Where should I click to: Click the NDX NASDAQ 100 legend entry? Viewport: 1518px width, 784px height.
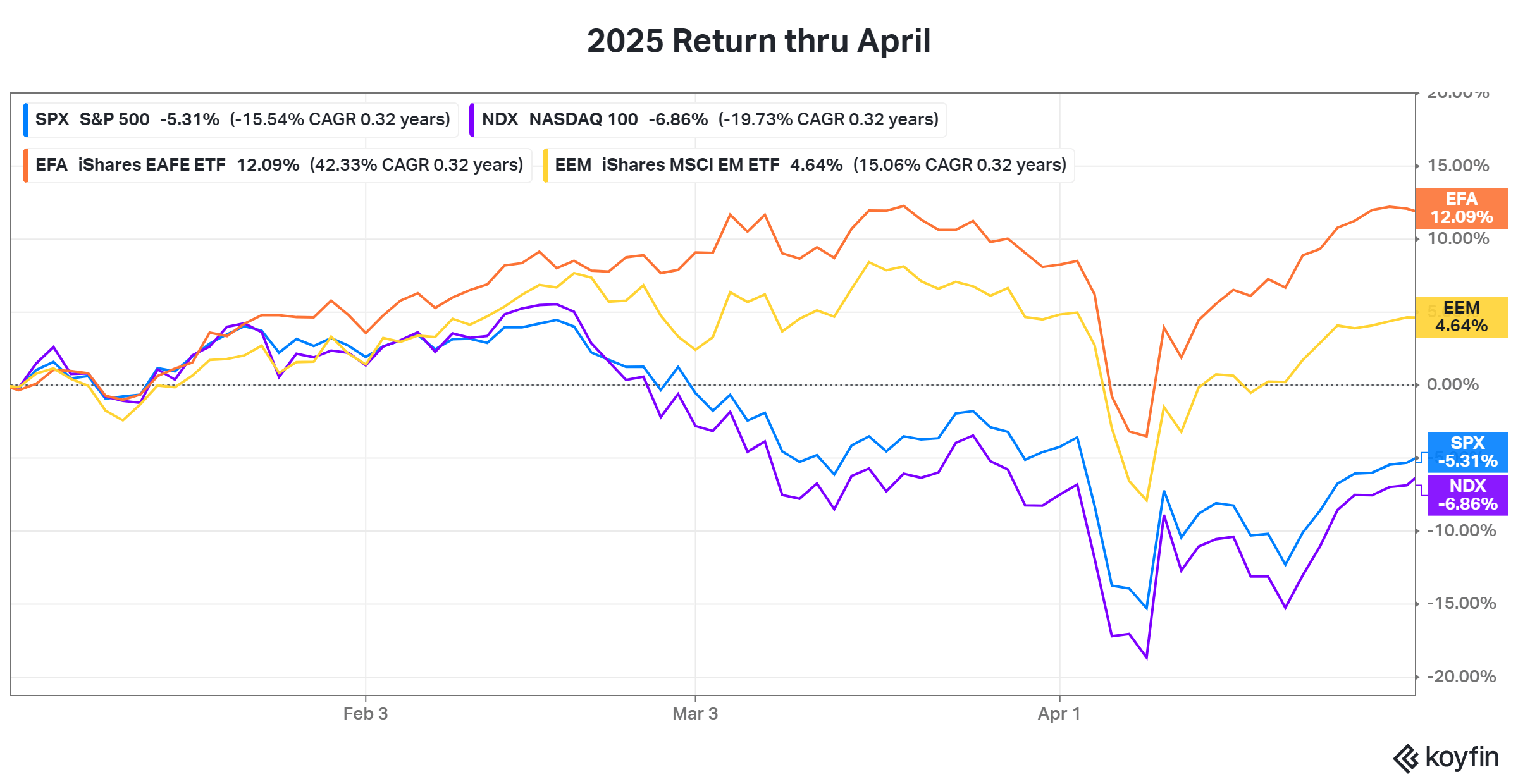point(710,119)
